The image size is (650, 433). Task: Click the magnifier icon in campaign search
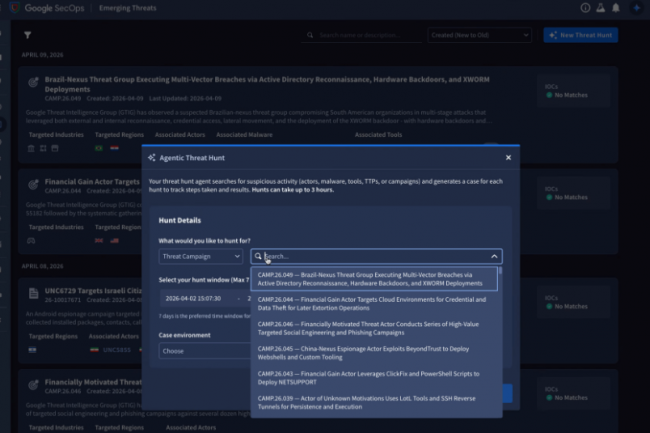coord(259,256)
